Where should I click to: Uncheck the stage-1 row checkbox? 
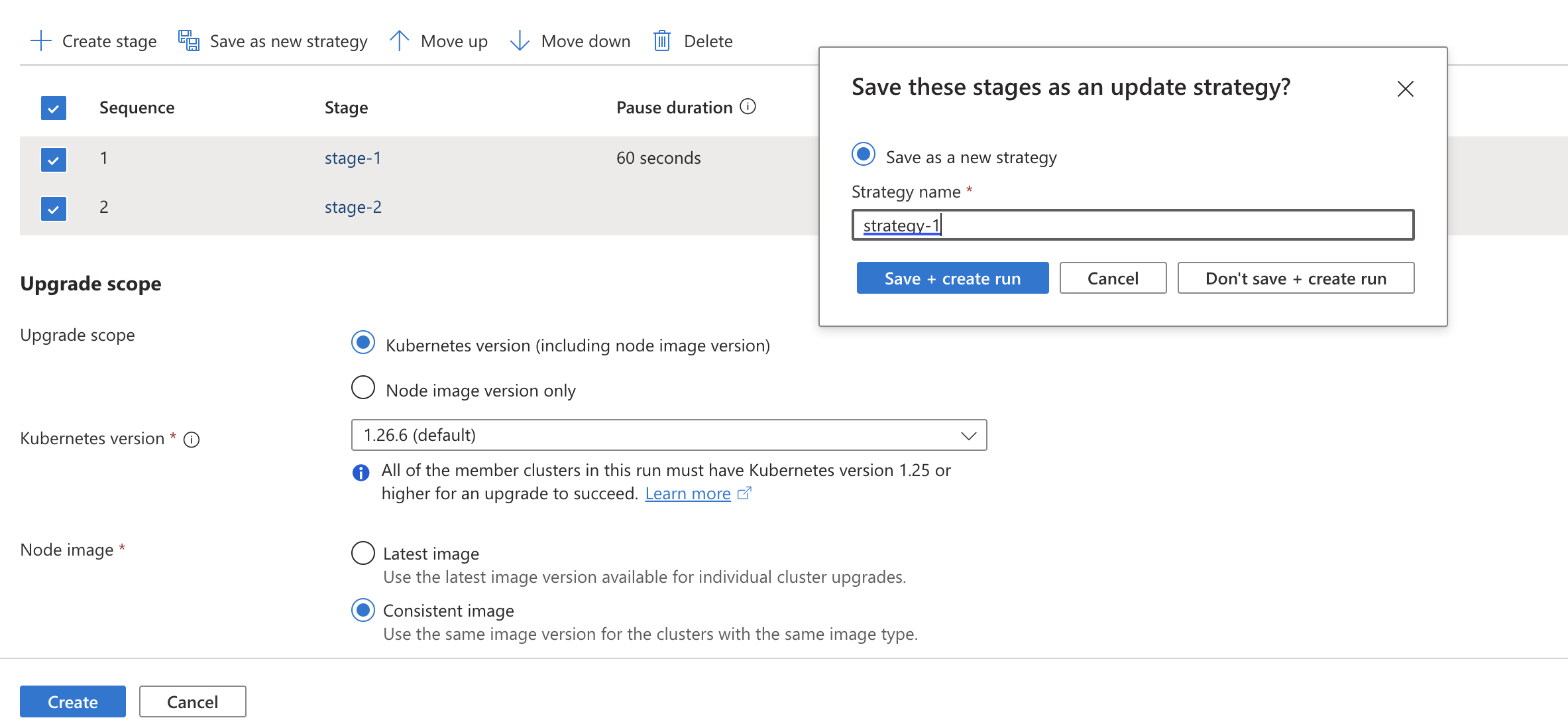click(x=54, y=160)
